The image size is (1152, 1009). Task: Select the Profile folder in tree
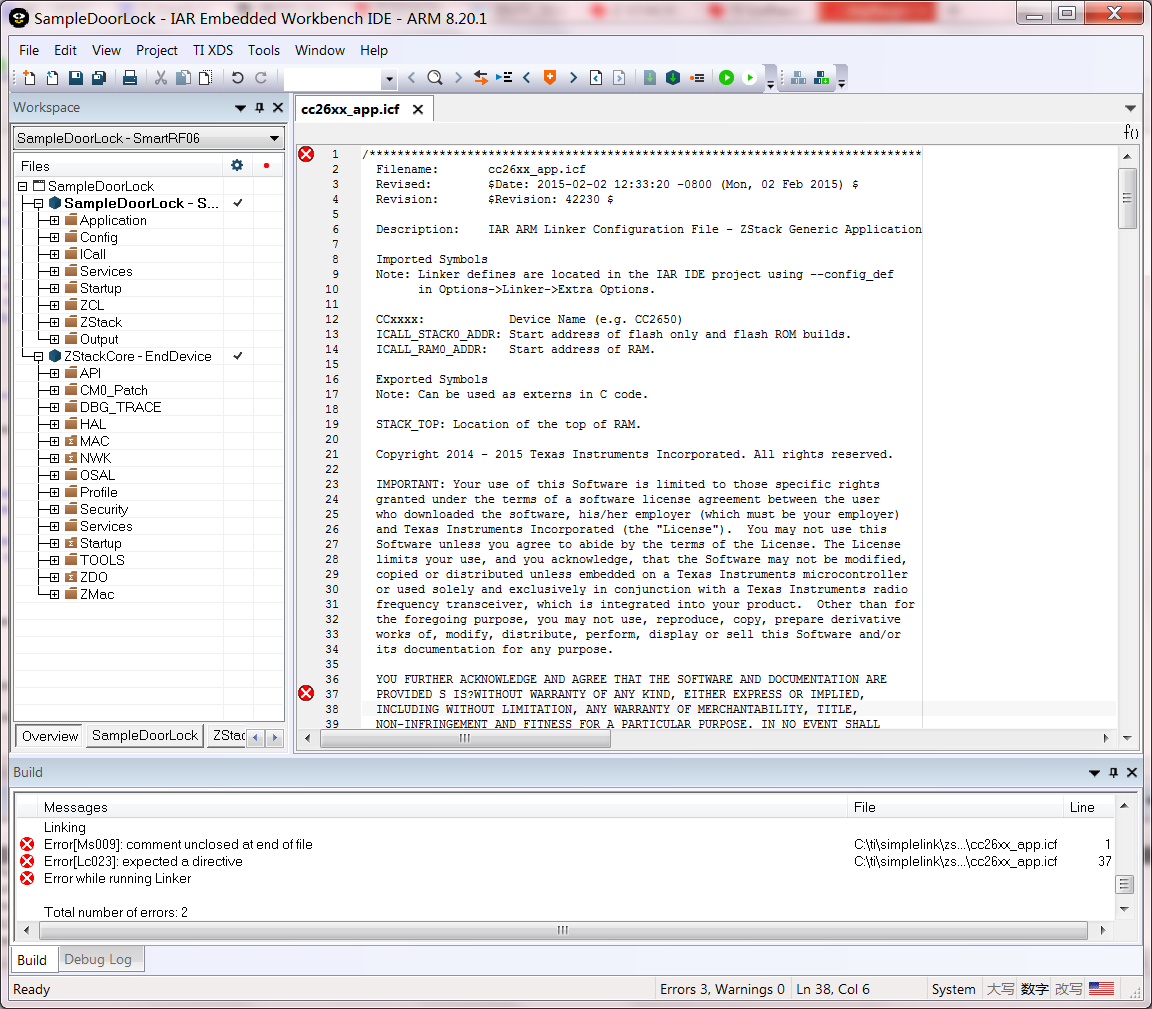tap(98, 492)
